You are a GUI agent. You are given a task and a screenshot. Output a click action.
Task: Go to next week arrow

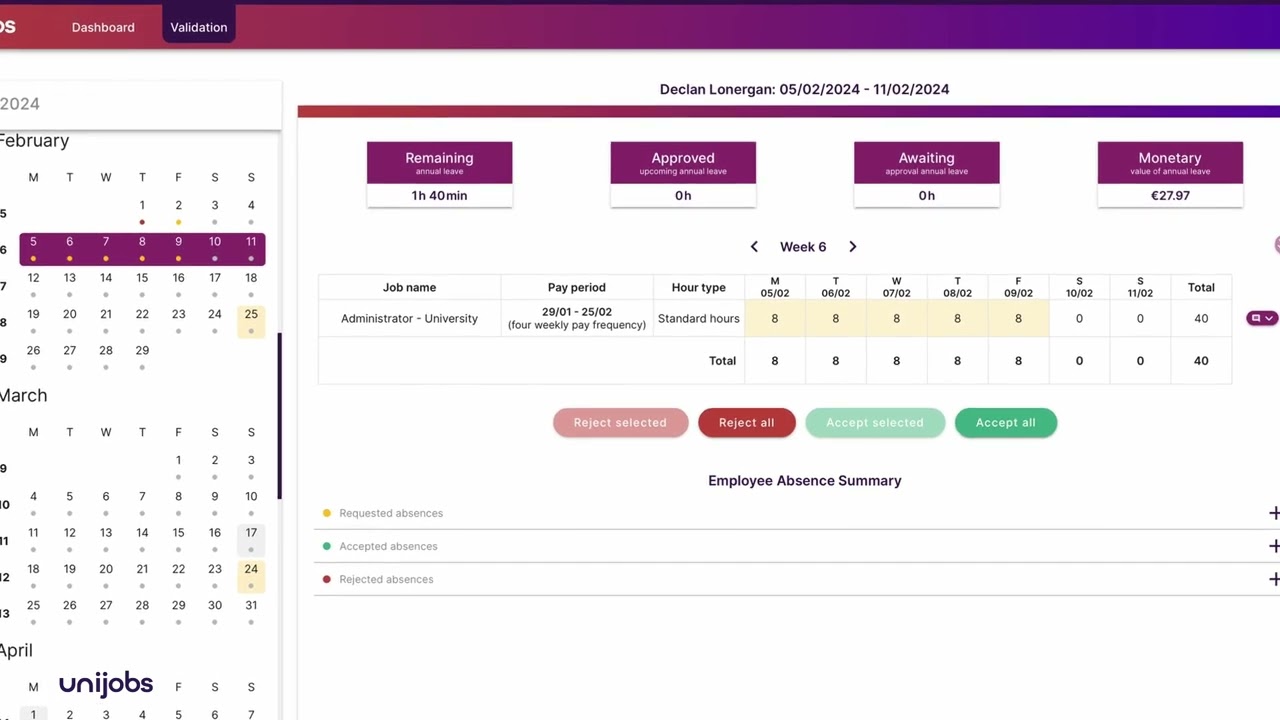click(852, 247)
